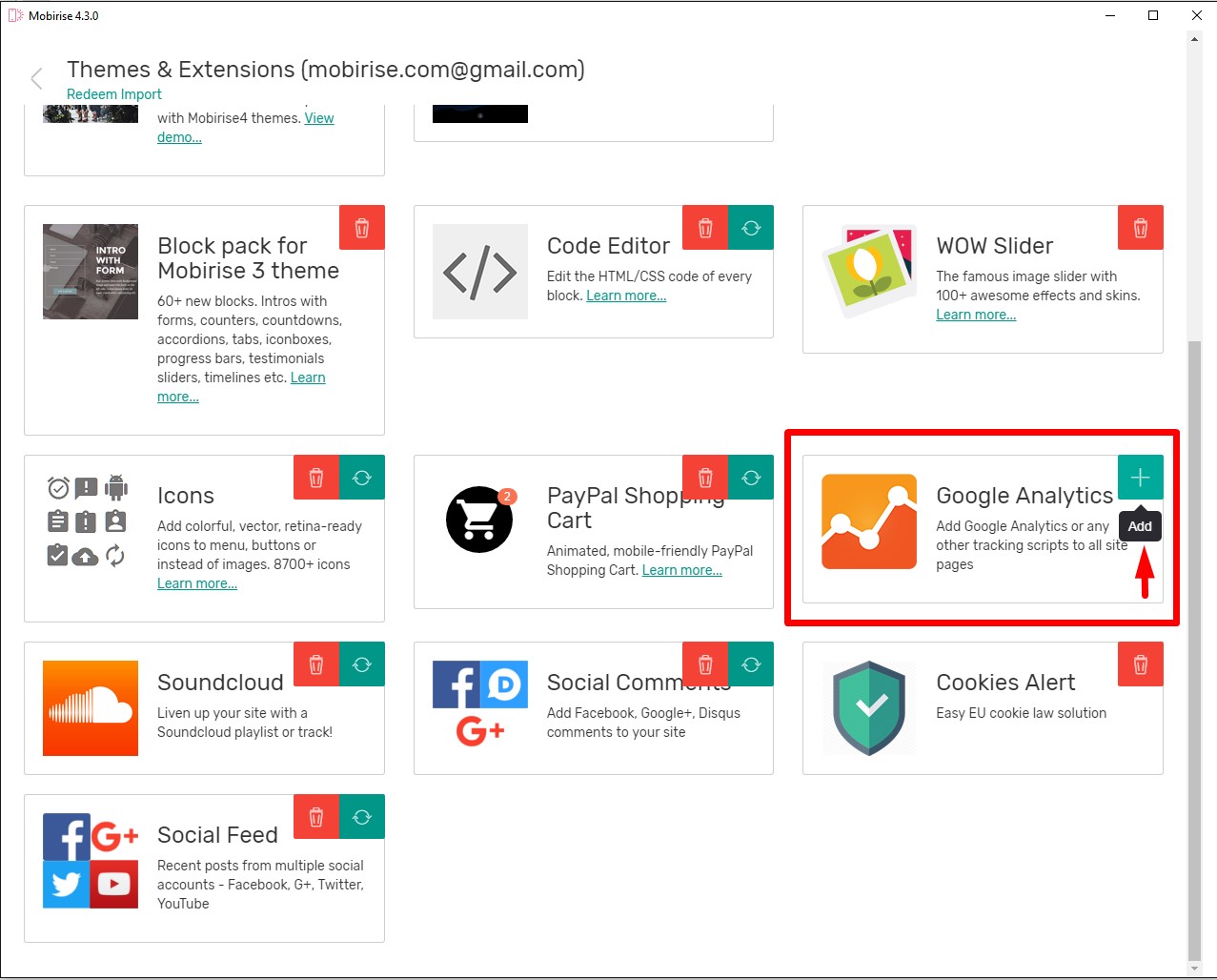Refresh the Icons extension
The image size is (1217, 980).
(362, 478)
